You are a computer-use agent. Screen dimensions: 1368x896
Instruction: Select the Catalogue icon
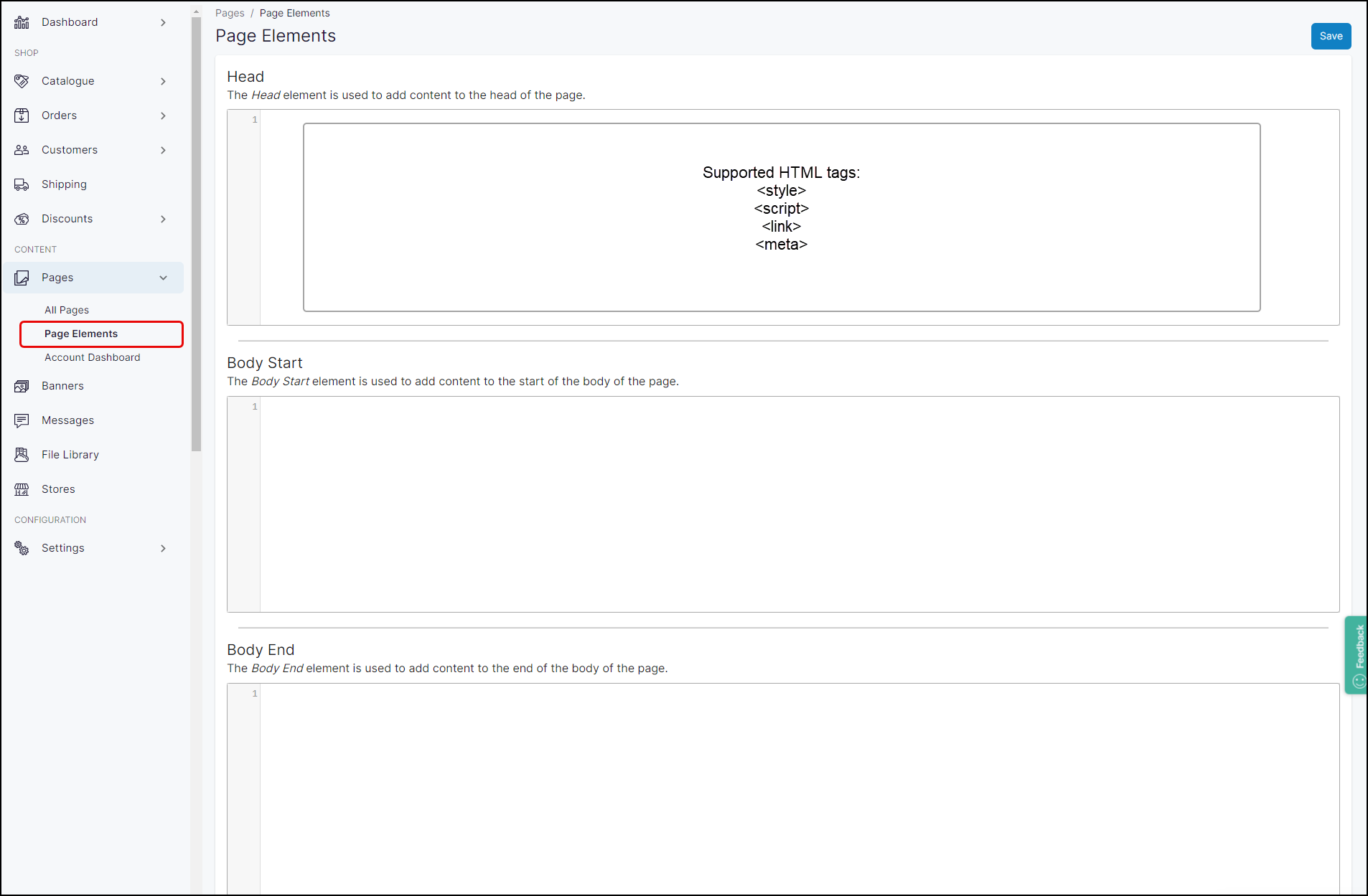click(x=22, y=81)
